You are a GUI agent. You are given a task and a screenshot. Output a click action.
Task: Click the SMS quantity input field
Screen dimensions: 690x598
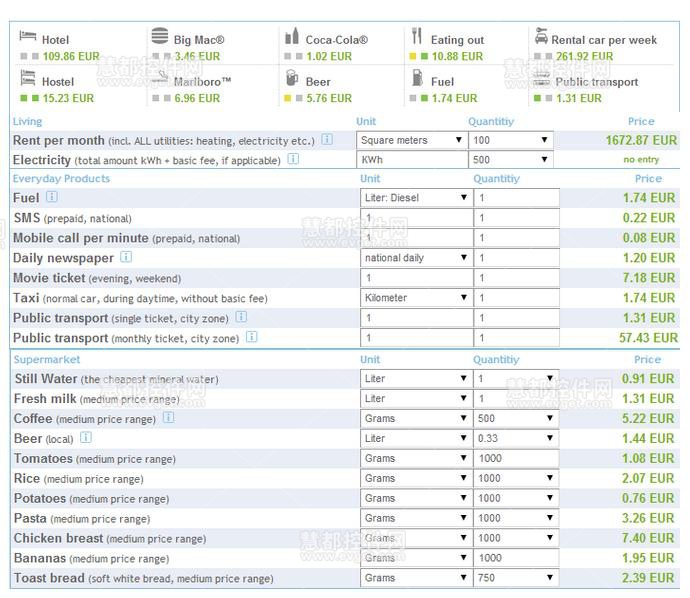(x=516, y=218)
